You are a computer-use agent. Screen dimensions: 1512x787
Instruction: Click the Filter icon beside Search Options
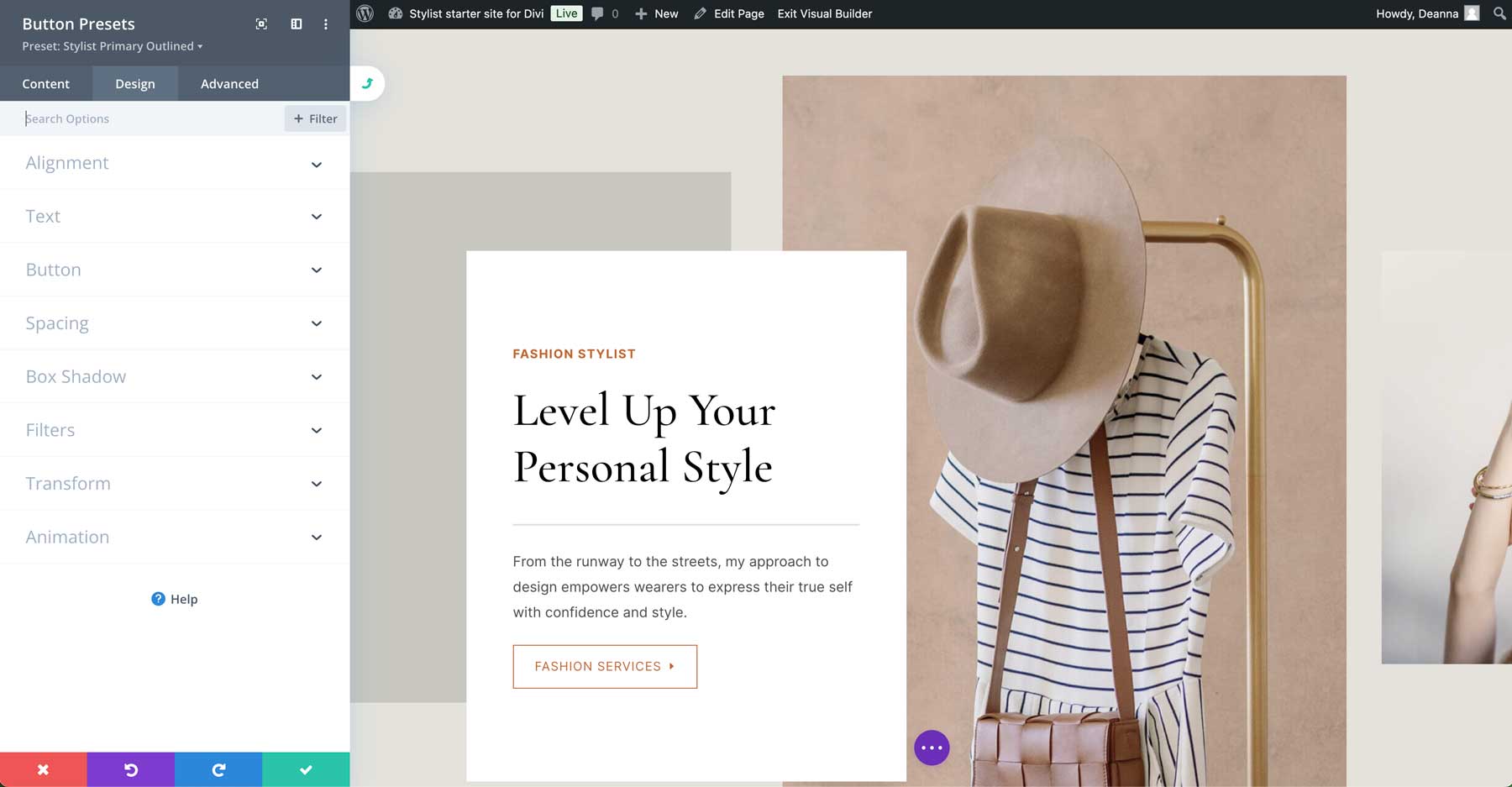315,118
